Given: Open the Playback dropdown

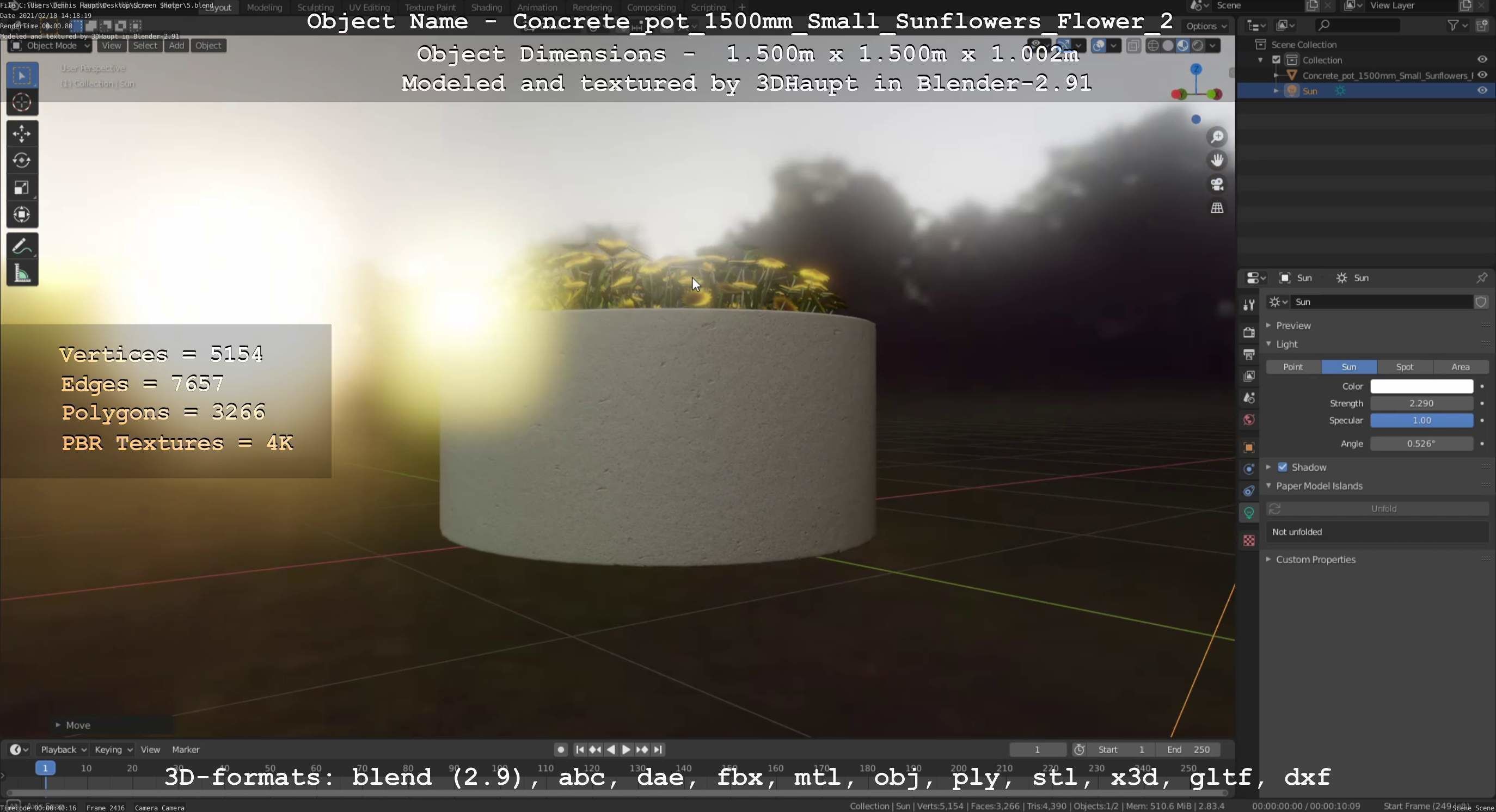Looking at the screenshot, I should (x=63, y=750).
